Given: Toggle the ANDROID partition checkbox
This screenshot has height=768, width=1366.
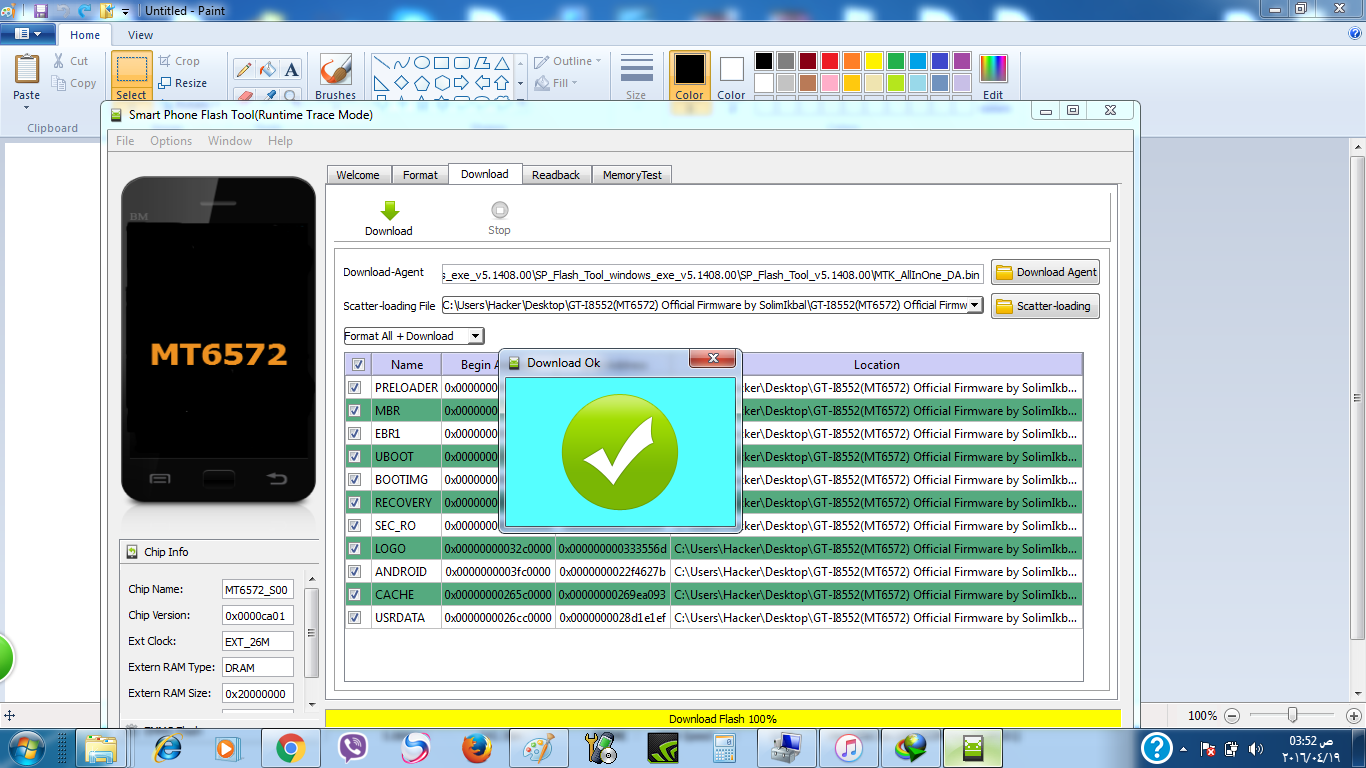Looking at the screenshot, I should pyautogui.click(x=354, y=572).
